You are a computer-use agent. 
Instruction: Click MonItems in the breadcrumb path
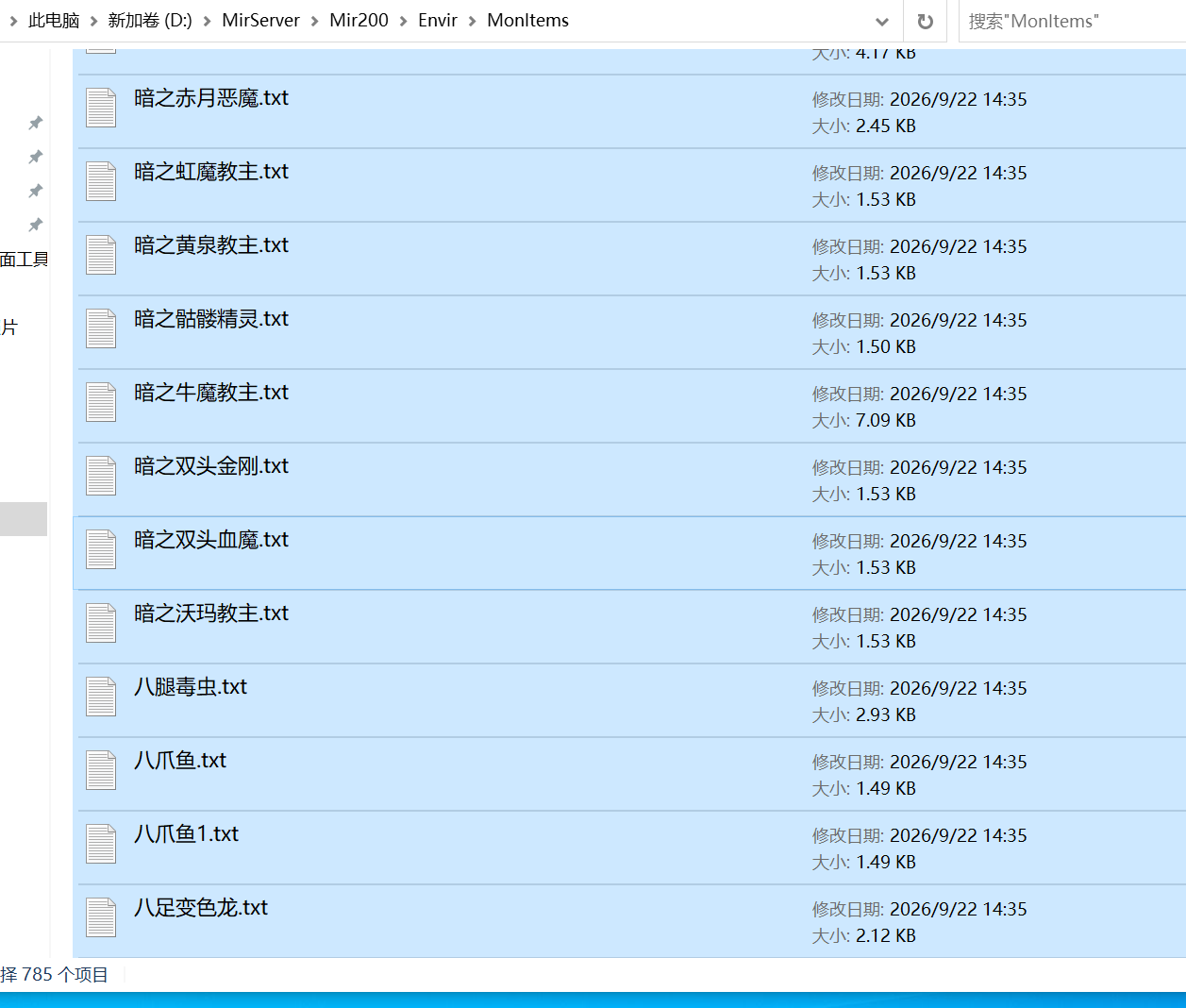click(527, 21)
